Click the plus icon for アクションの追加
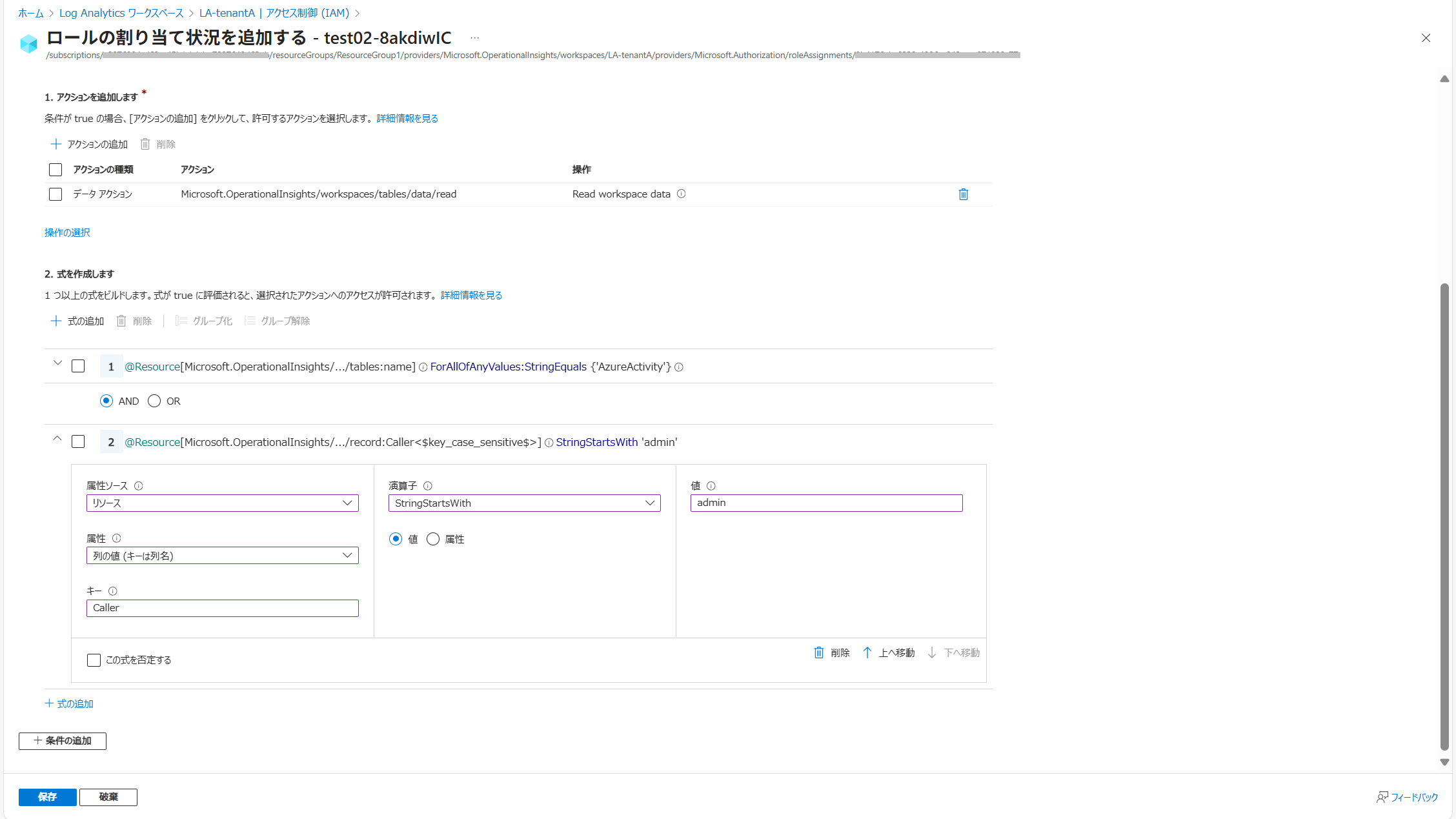This screenshot has height=819, width=1456. pos(56,144)
